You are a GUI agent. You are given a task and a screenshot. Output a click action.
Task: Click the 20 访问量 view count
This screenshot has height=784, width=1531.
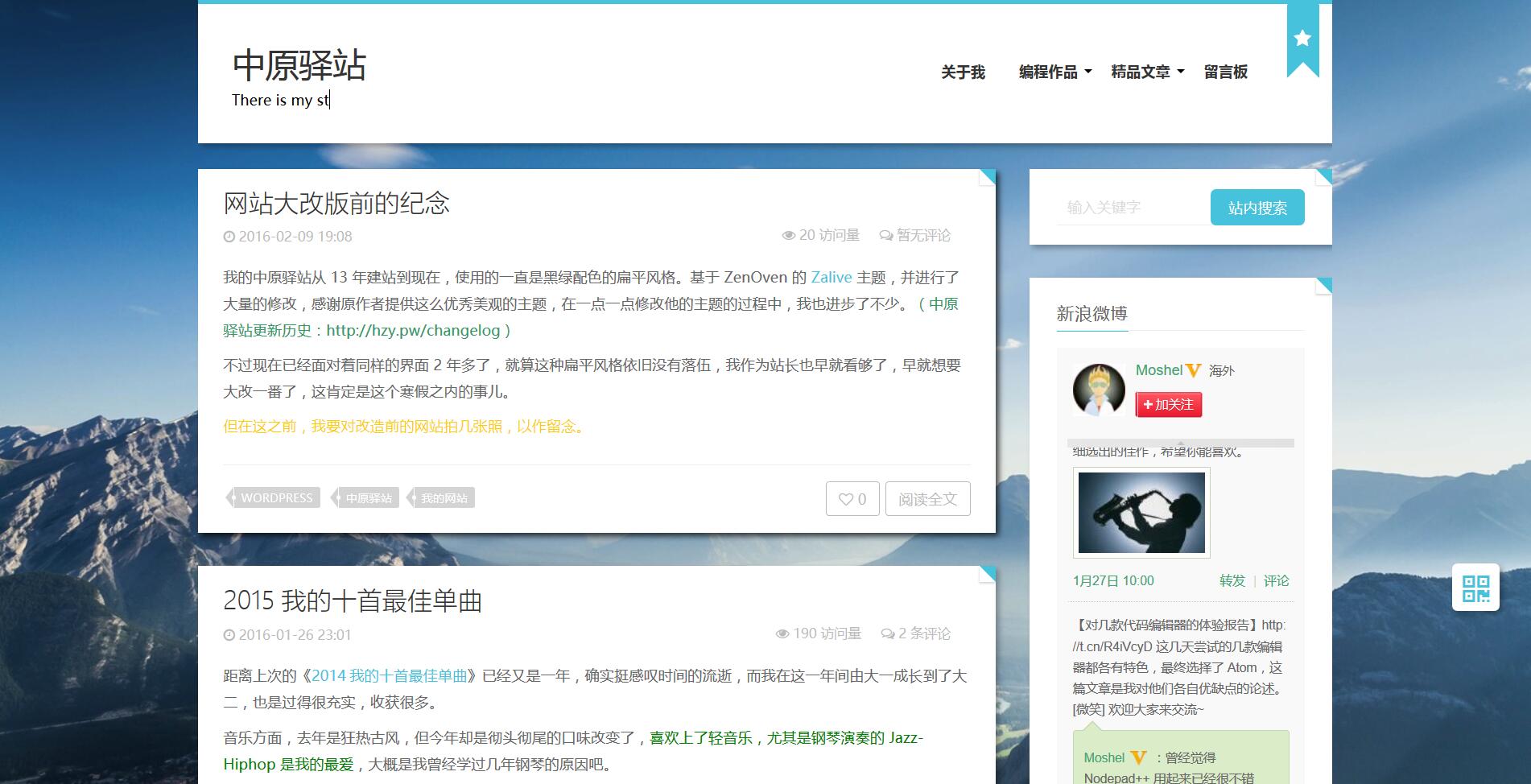pyautogui.click(x=821, y=235)
